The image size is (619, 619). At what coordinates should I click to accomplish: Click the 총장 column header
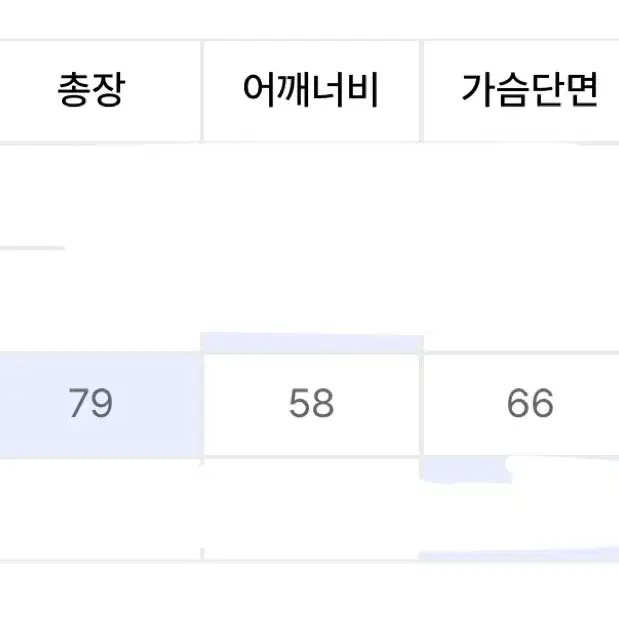click(x=92, y=90)
